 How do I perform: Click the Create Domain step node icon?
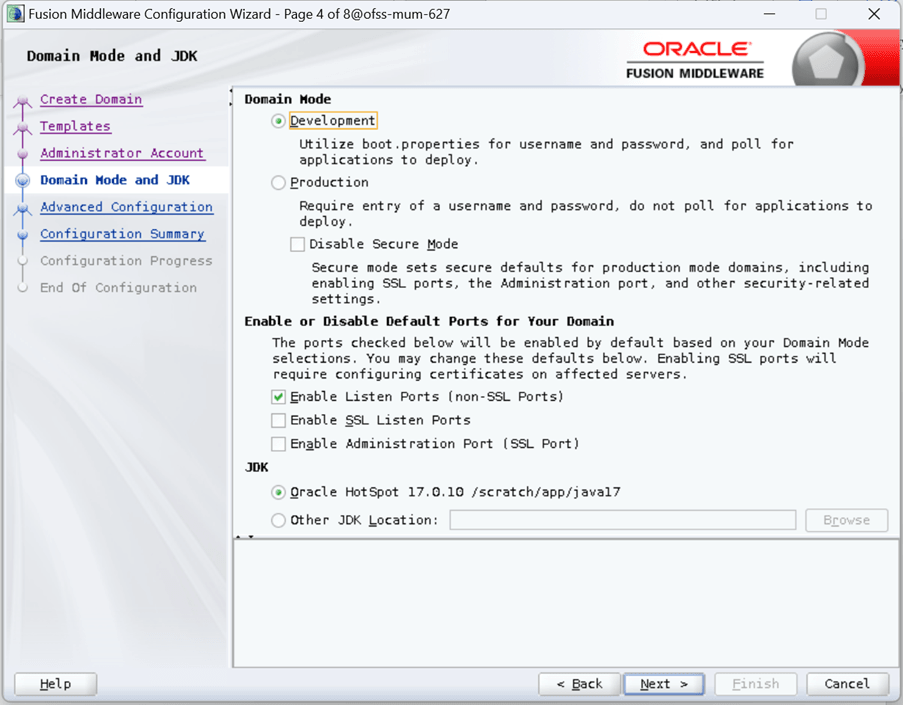click(23, 100)
